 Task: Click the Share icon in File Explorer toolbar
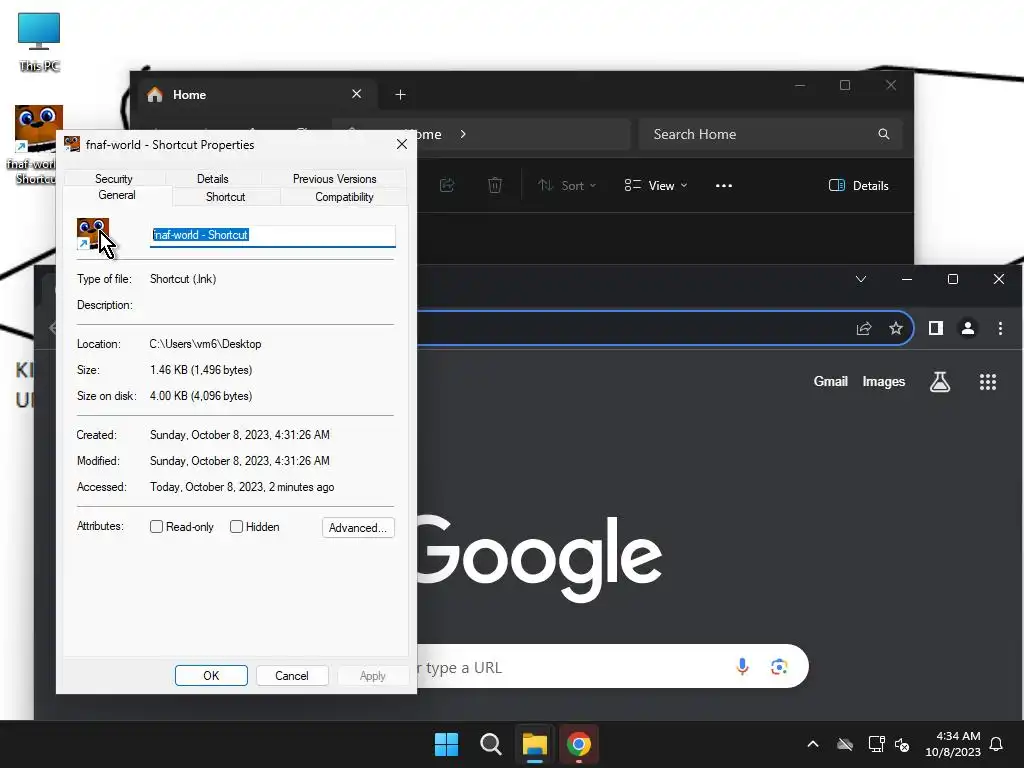point(447,185)
